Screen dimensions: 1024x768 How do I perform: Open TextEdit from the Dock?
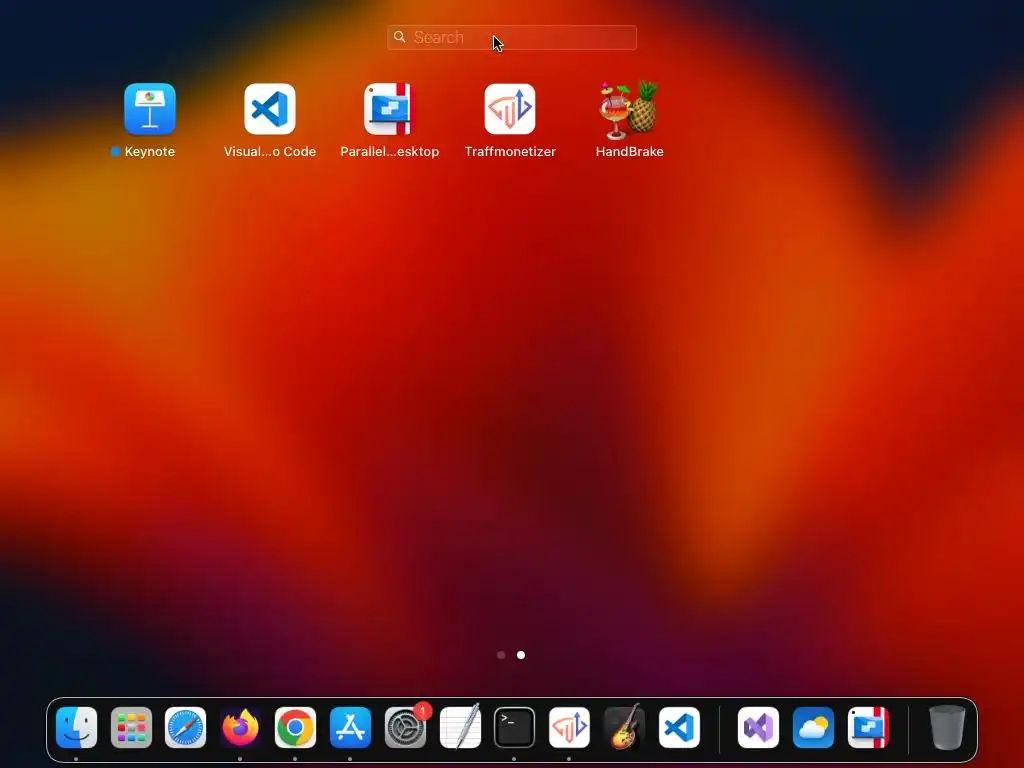(x=460, y=727)
